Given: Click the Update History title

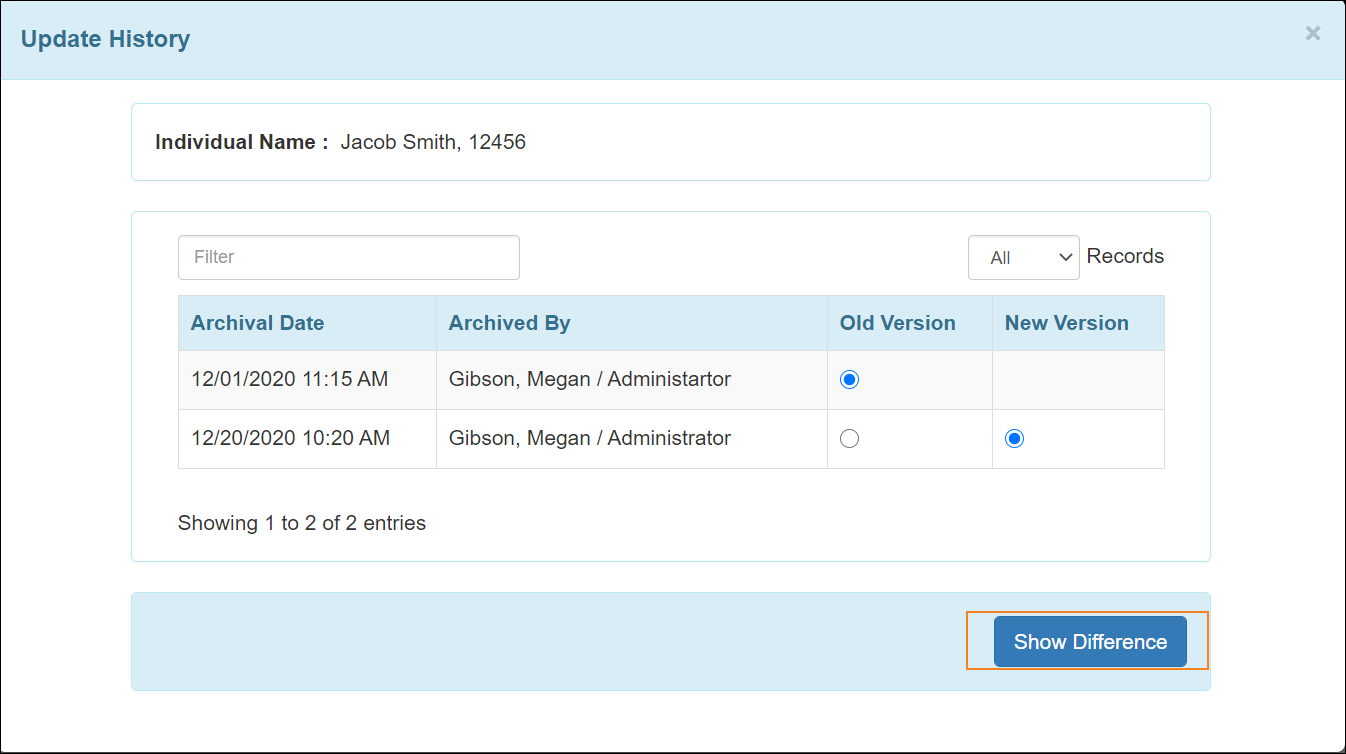Looking at the screenshot, I should [x=105, y=39].
